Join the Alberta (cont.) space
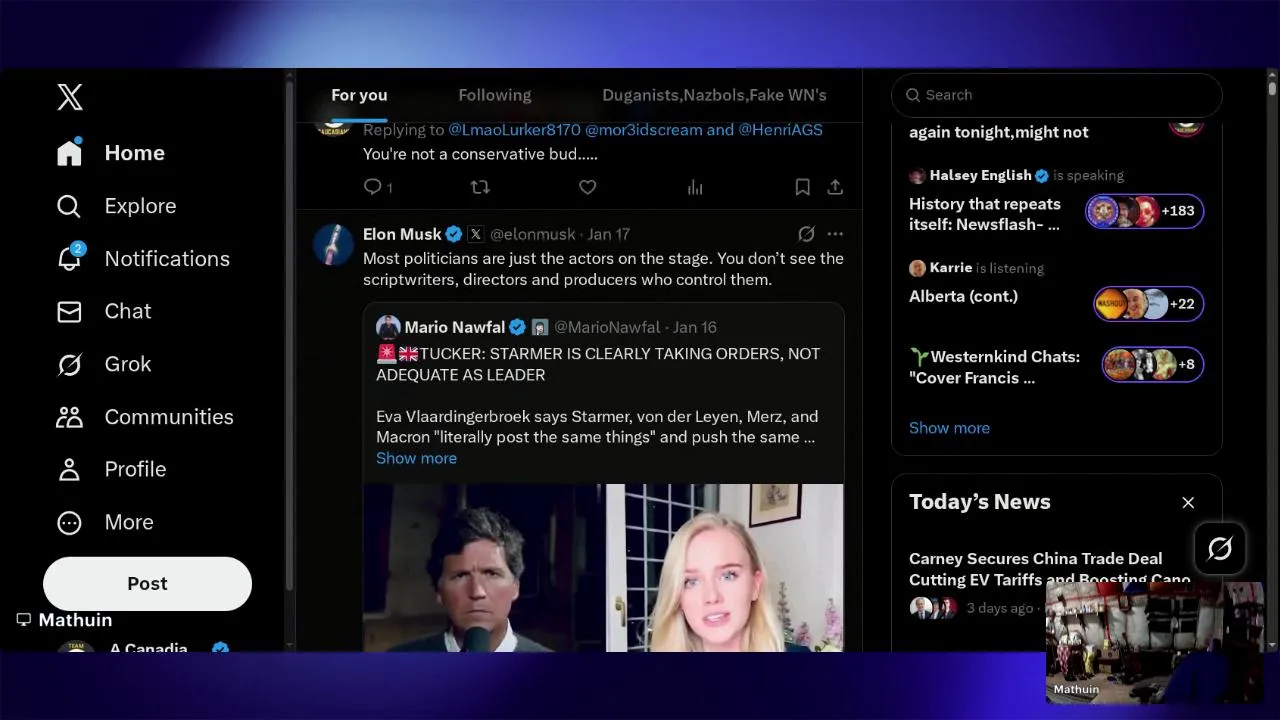 [x=963, y=297]
